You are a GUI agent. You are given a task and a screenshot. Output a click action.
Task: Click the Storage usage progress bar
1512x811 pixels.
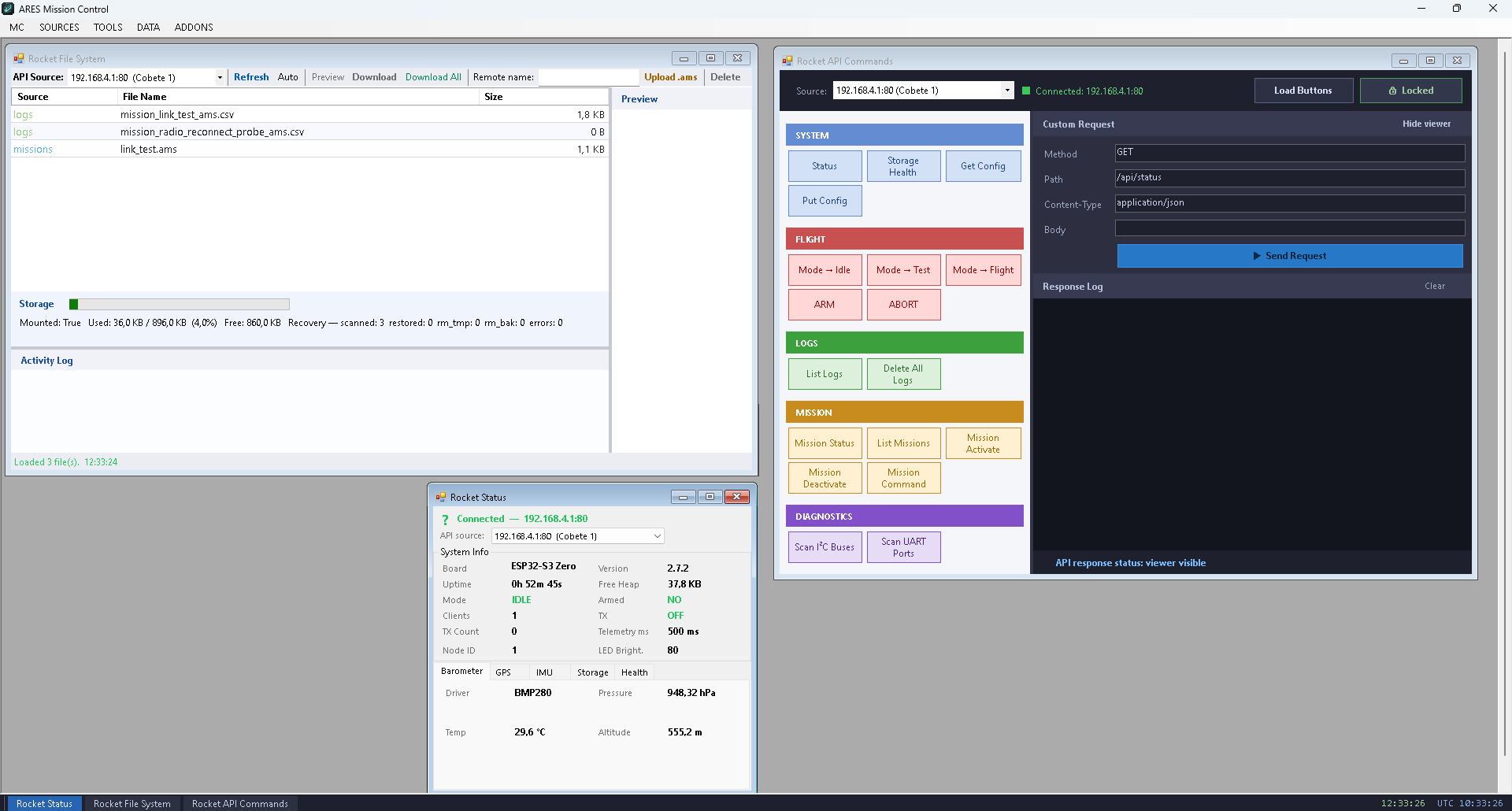180,304
